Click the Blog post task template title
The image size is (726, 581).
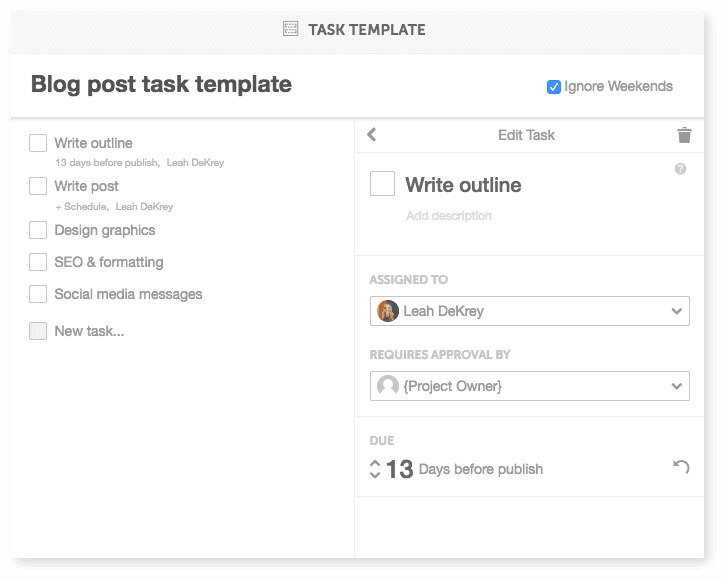[x=161, y=84]
